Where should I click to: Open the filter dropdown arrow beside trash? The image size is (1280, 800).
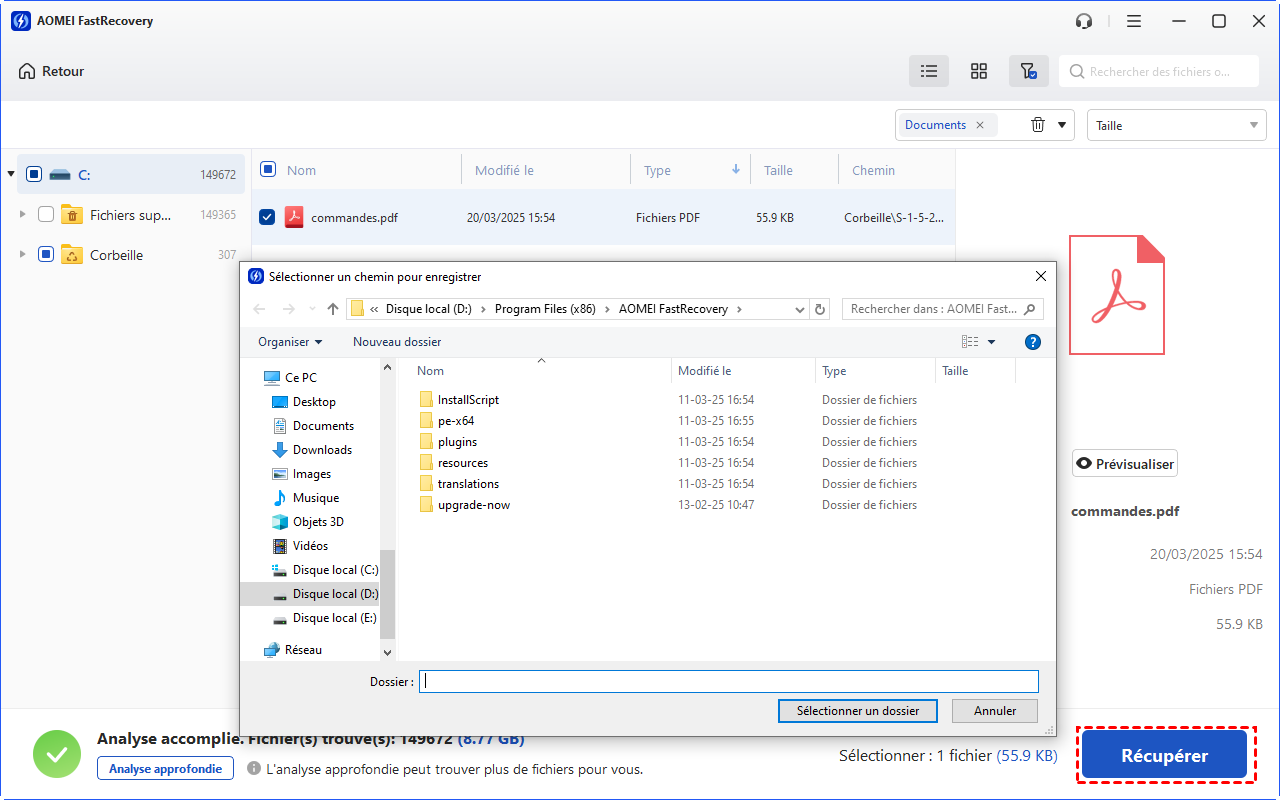click(1062, 126)
